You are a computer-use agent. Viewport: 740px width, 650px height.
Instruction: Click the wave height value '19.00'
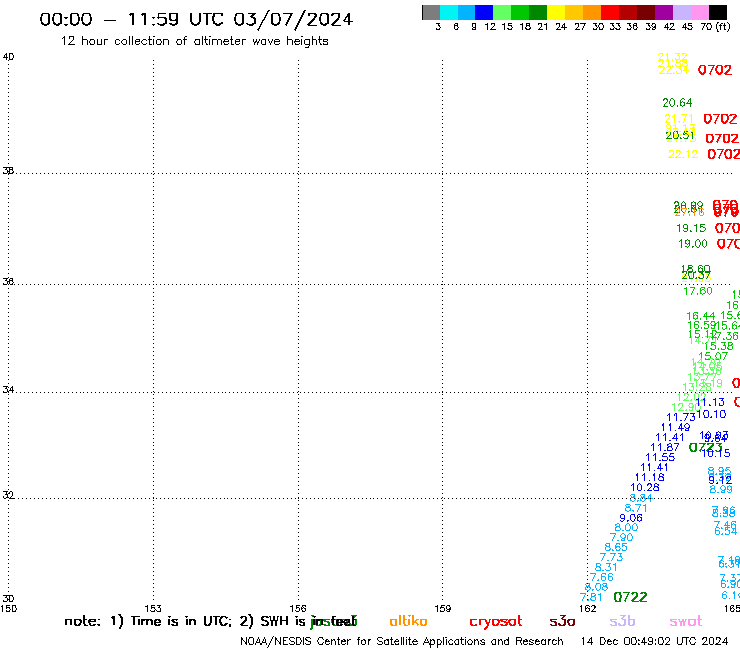[x=693, y=244]
